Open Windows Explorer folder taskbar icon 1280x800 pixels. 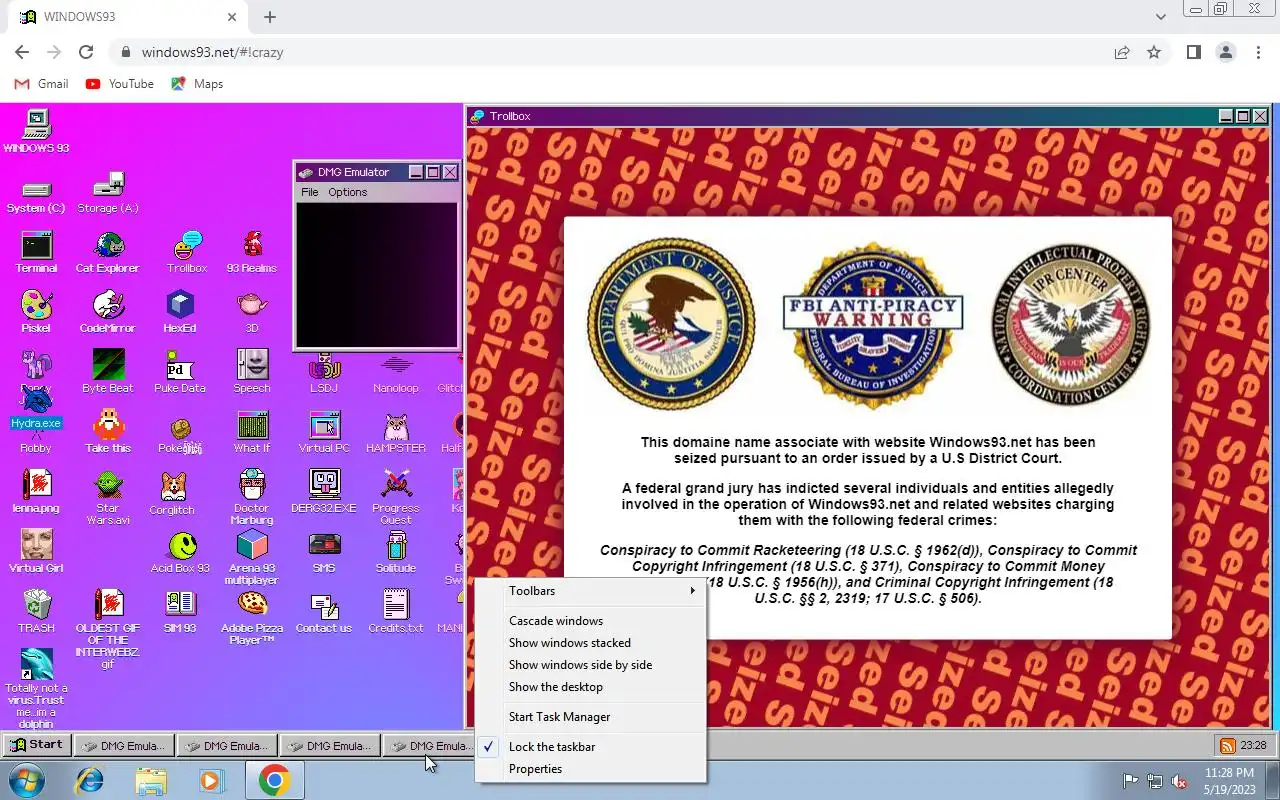click(151, 780)
